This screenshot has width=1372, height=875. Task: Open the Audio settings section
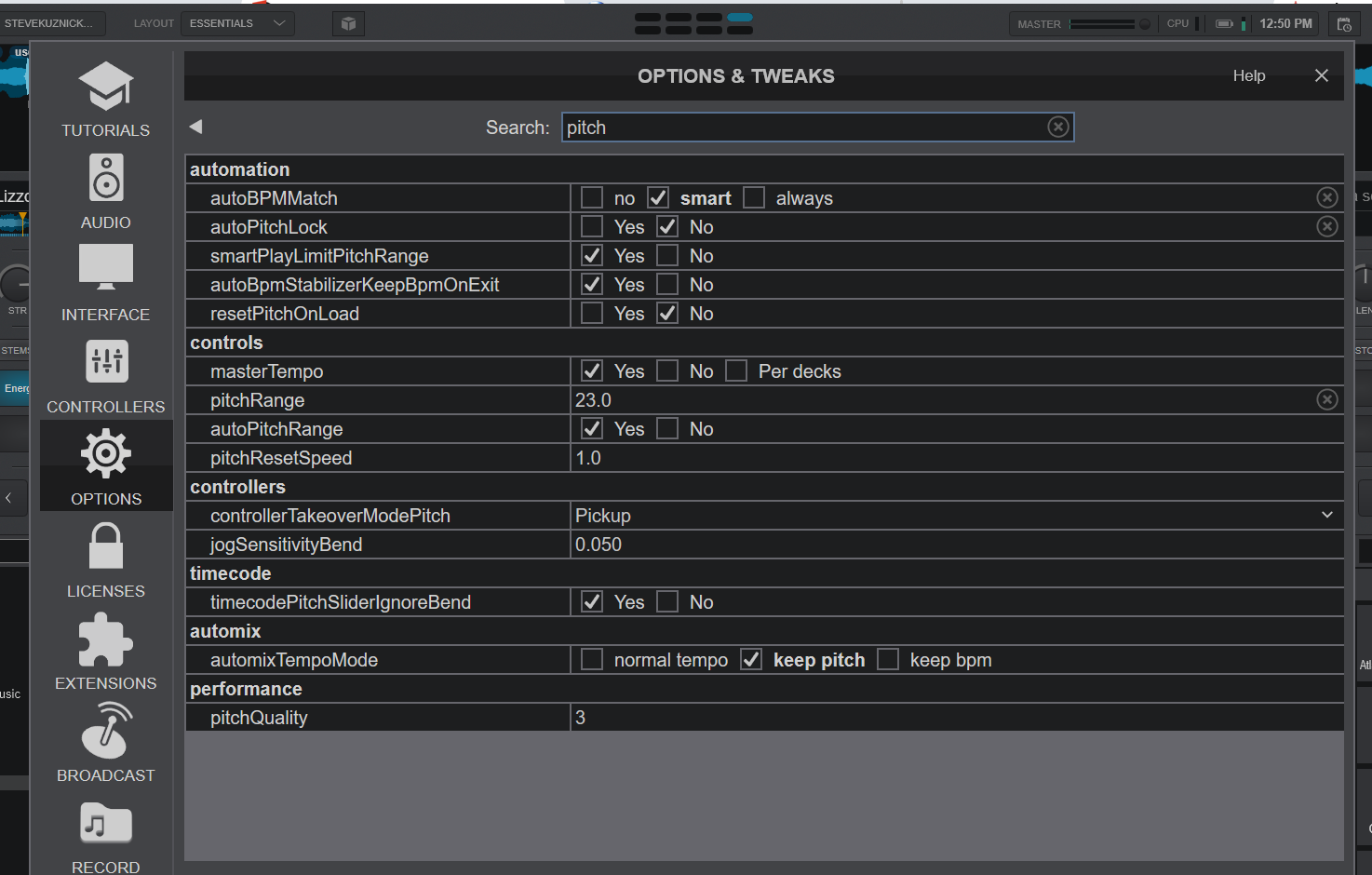pyautogui.click(x=106, y=191)
